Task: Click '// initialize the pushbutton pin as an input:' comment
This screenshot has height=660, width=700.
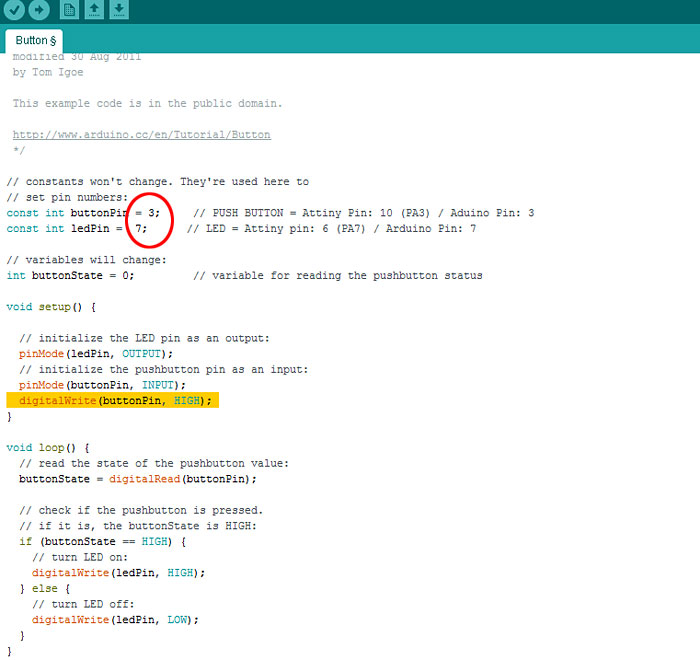Action: tap(163, 369)
